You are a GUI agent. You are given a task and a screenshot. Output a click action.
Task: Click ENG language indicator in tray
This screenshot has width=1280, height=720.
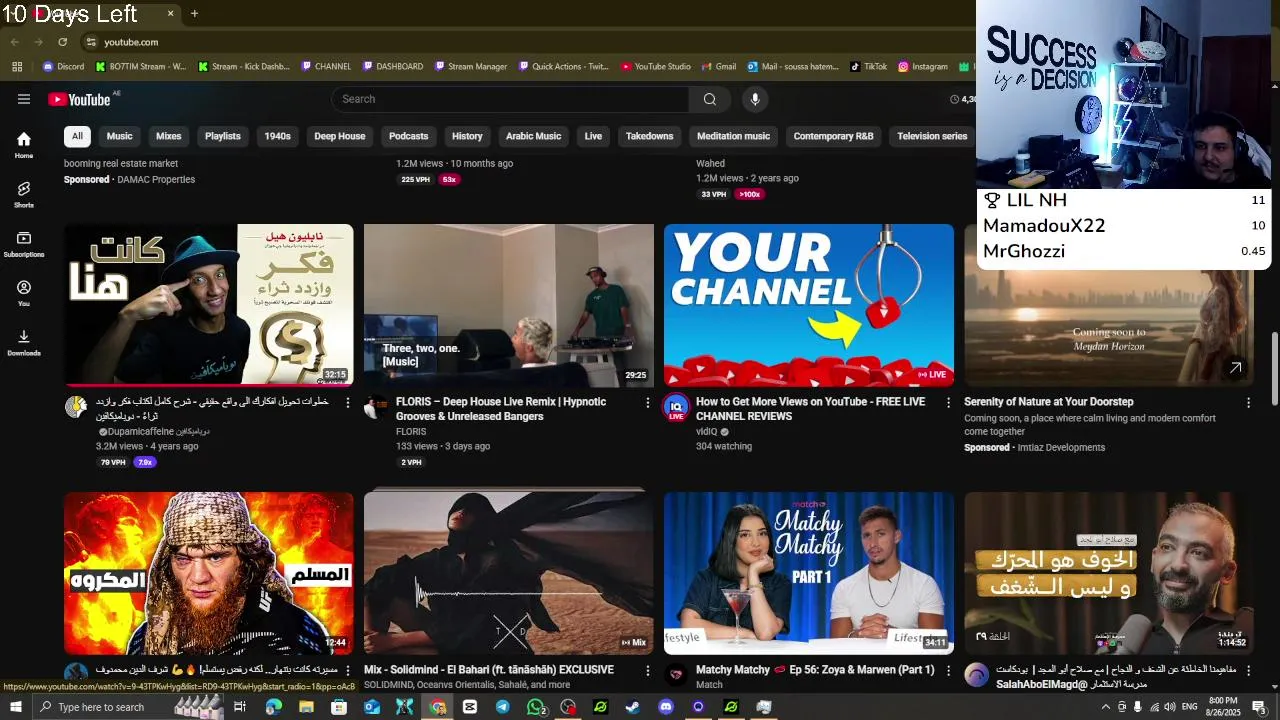click(x=1190, y=707)
